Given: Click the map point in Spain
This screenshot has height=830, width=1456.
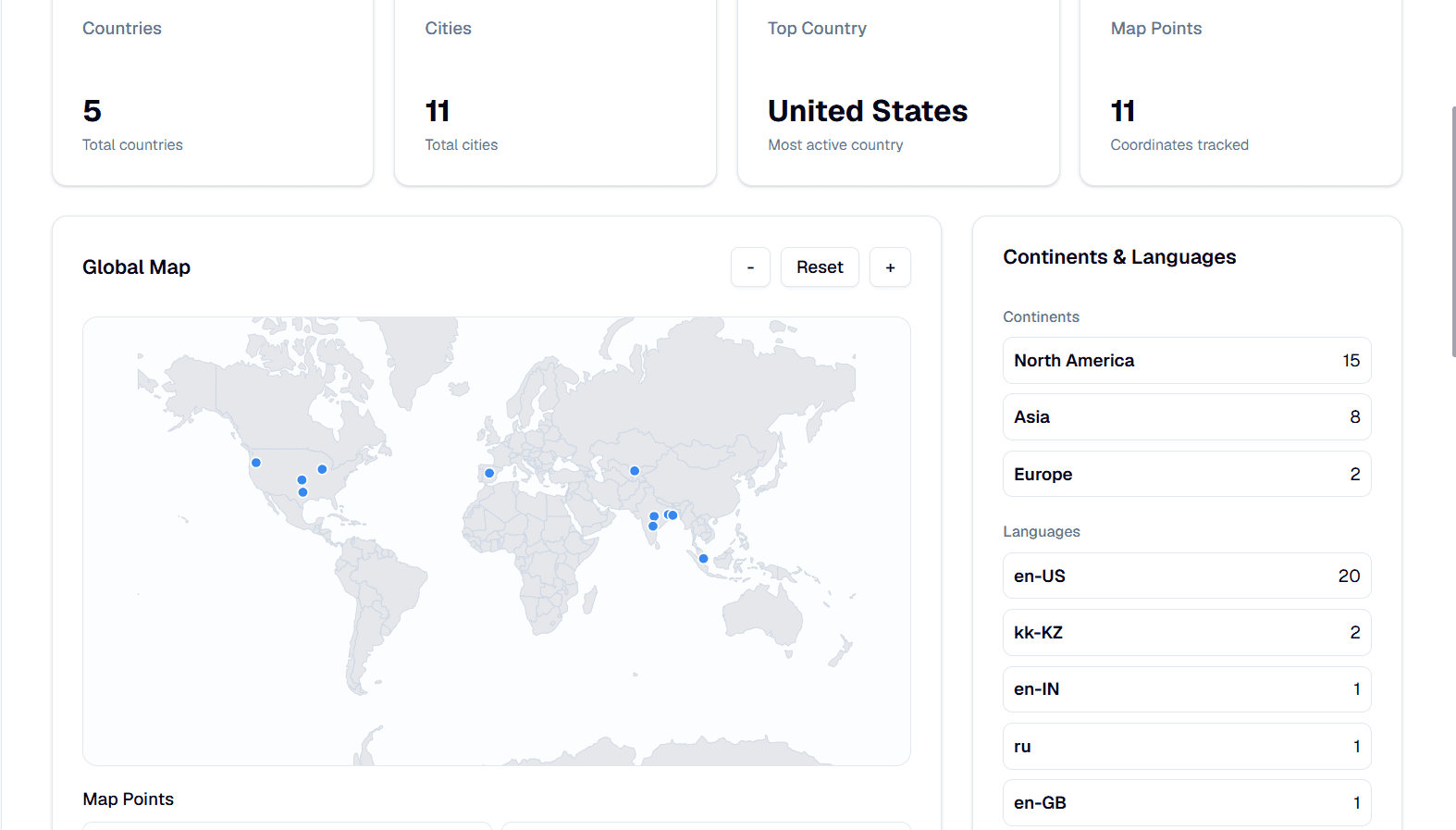Looking at the screenshot, I should [489, 473].
